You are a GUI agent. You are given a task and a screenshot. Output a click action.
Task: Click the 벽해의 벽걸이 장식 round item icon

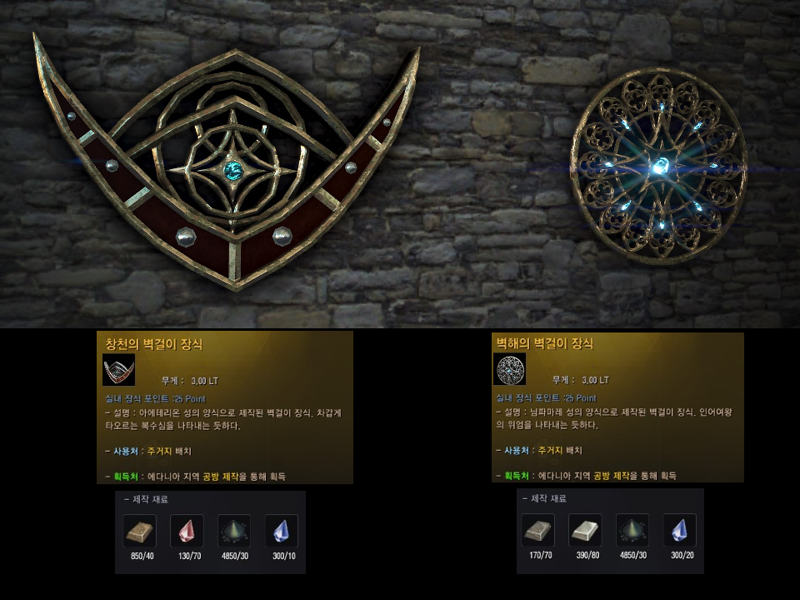(510, 369)
